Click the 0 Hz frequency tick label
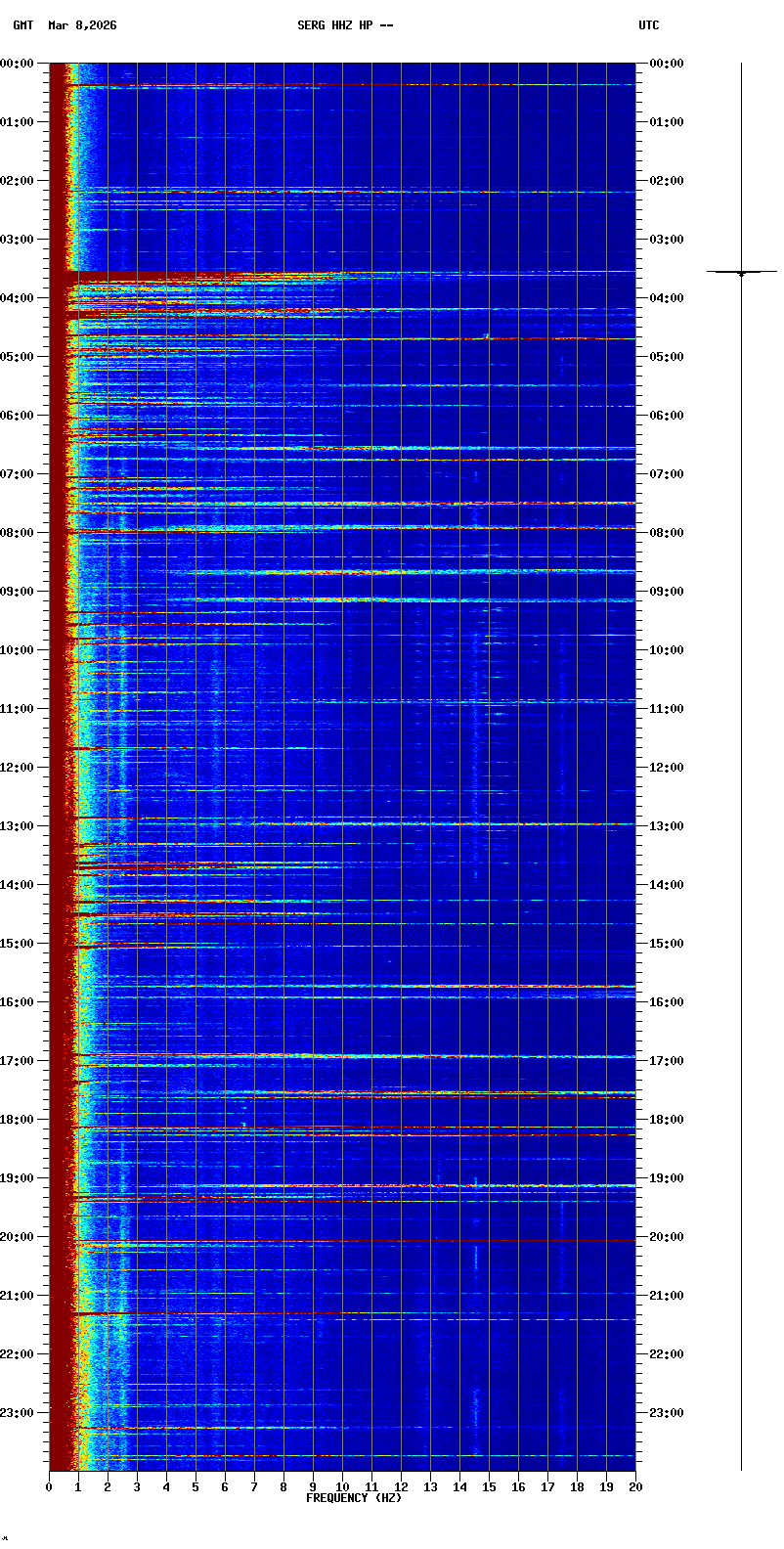784x1549 pixels. pos(49,1487)
